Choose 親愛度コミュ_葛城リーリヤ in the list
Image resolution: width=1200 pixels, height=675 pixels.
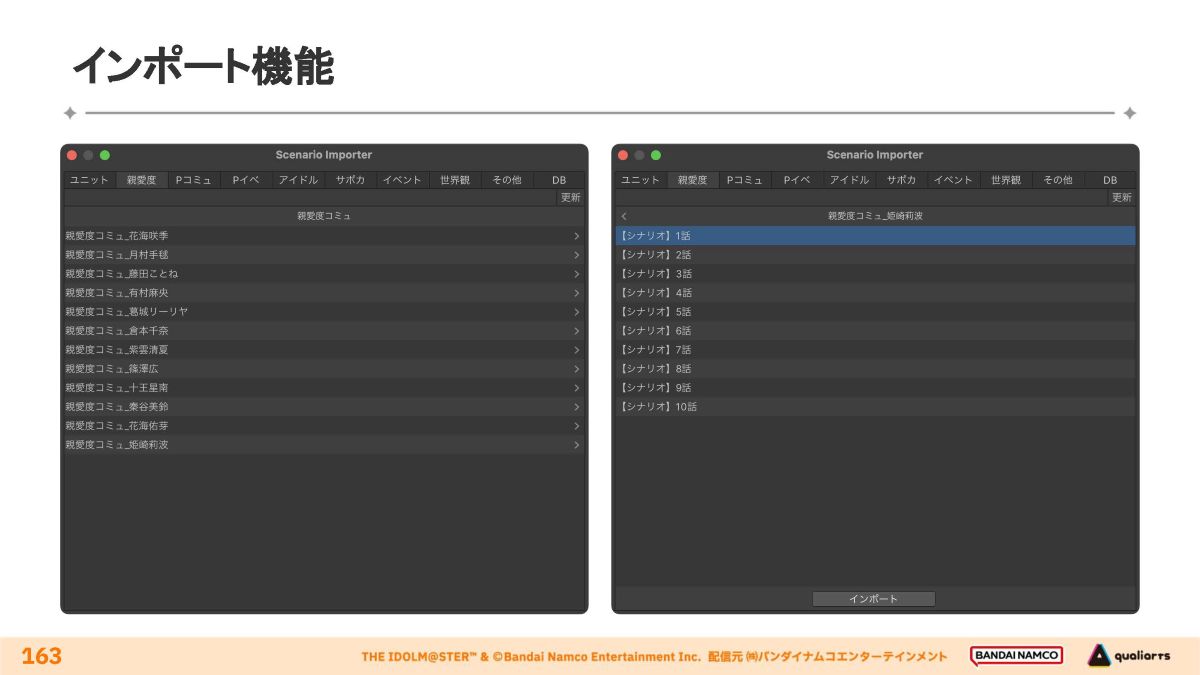pos(127,312)
